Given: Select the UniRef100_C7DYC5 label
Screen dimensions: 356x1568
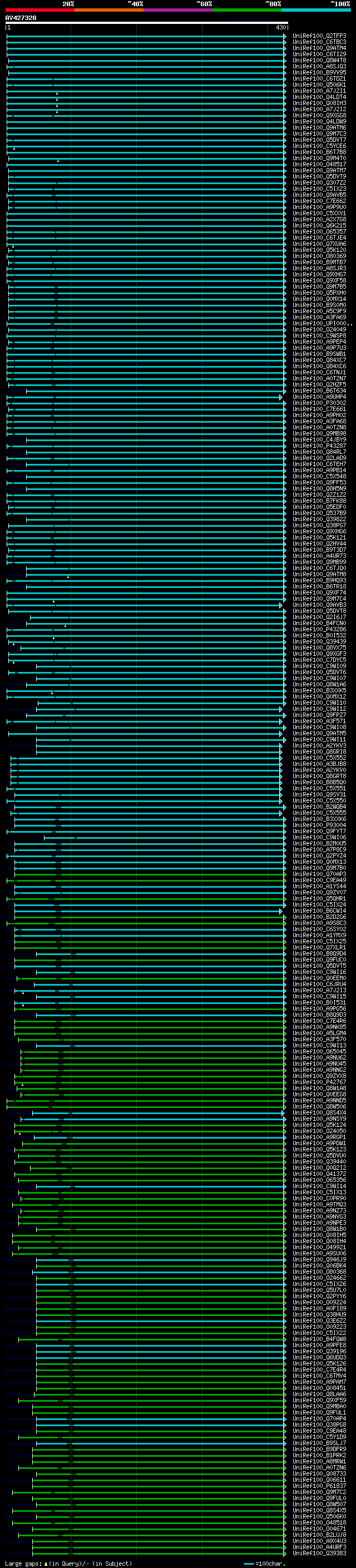Looking at the screenshot, I should (319, 660).
